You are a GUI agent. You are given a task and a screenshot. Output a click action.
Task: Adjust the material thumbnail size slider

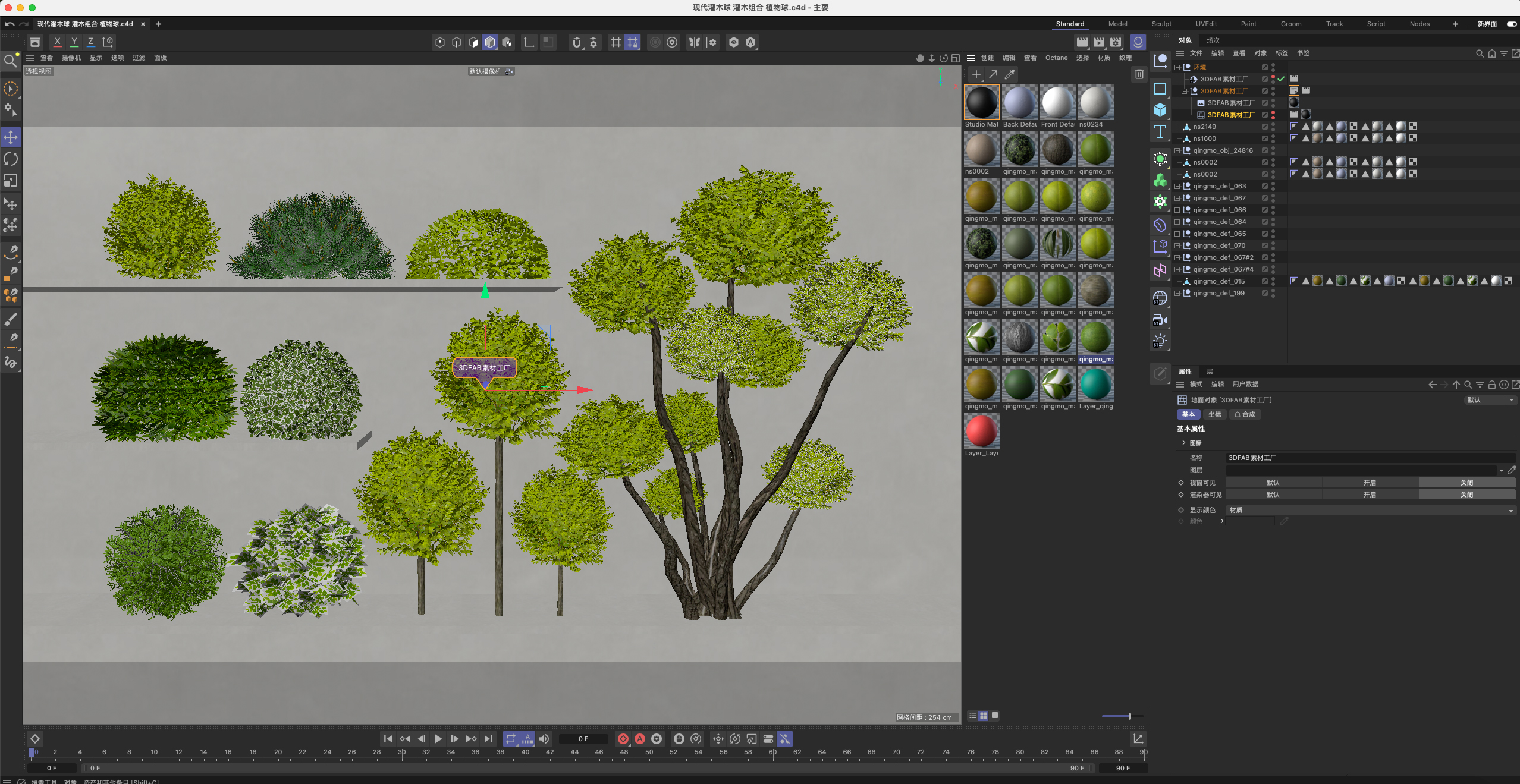pos(1129,716)
